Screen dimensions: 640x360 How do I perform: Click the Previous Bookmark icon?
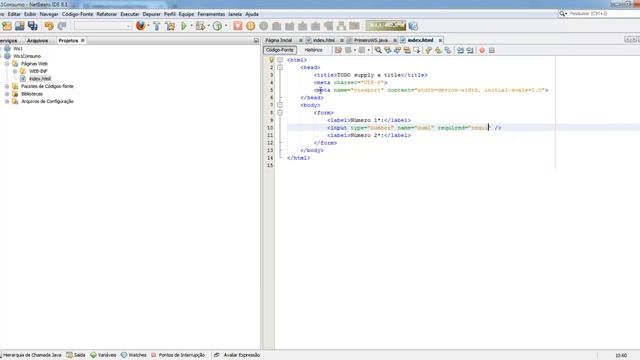[428, 50]
